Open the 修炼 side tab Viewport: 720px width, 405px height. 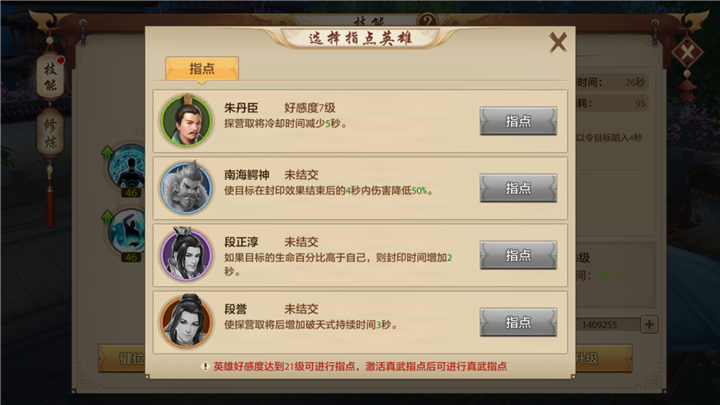51,133
